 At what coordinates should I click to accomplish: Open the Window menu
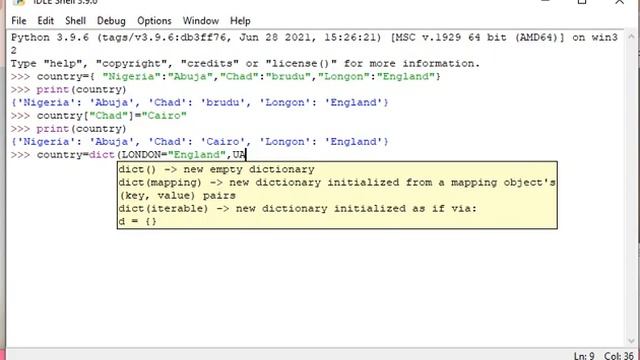pyautogui.click(x=200, y=21)
